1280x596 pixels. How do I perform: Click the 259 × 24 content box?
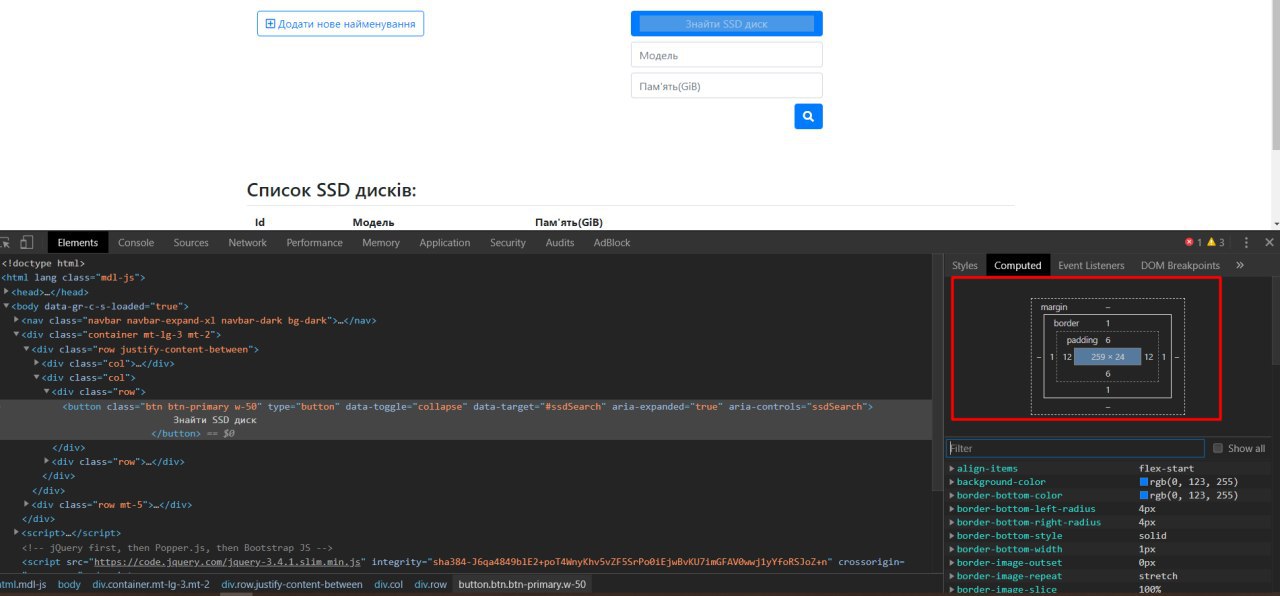pos(1108,357)
